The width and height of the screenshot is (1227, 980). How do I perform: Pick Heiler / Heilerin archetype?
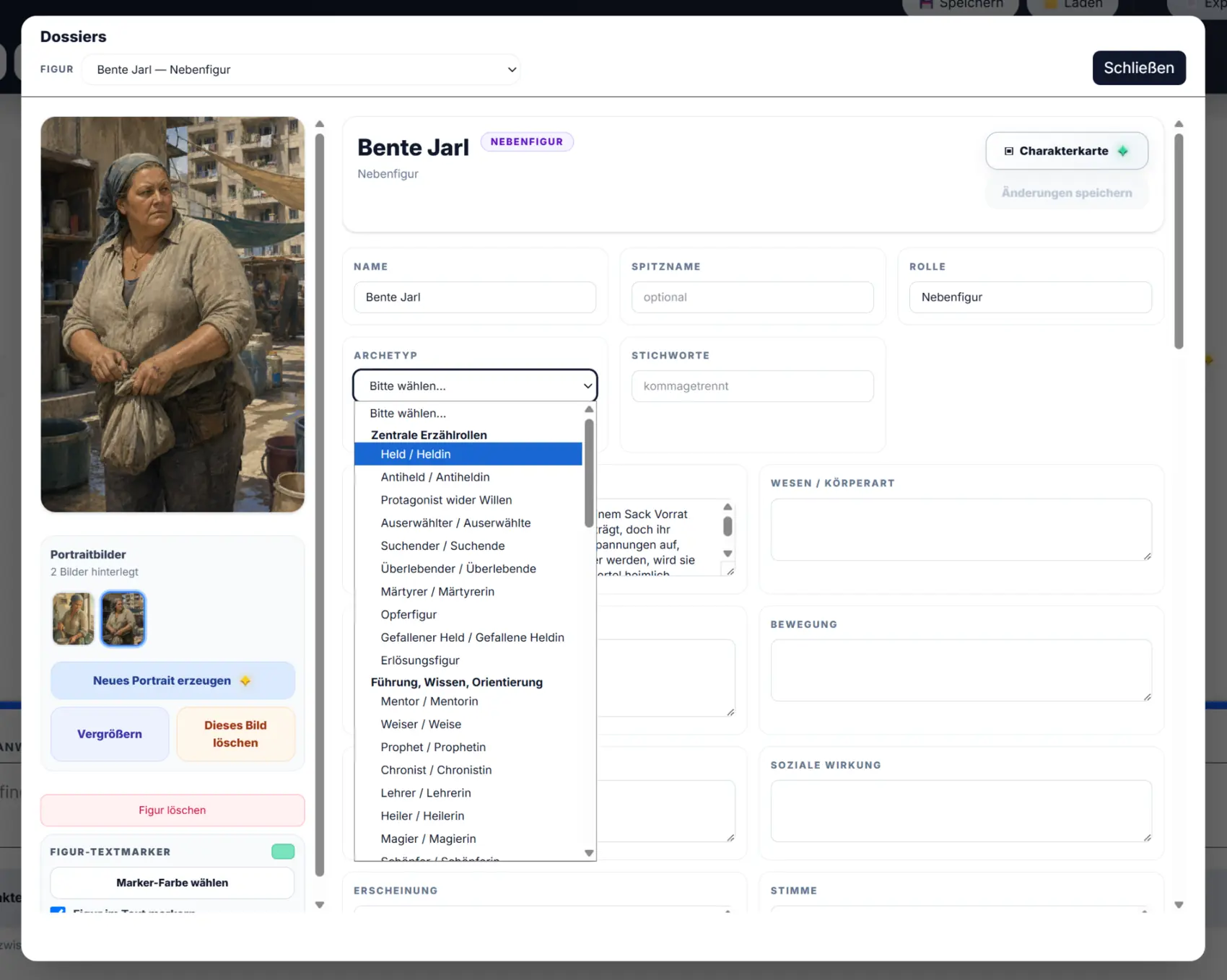[x=468, y=816]
